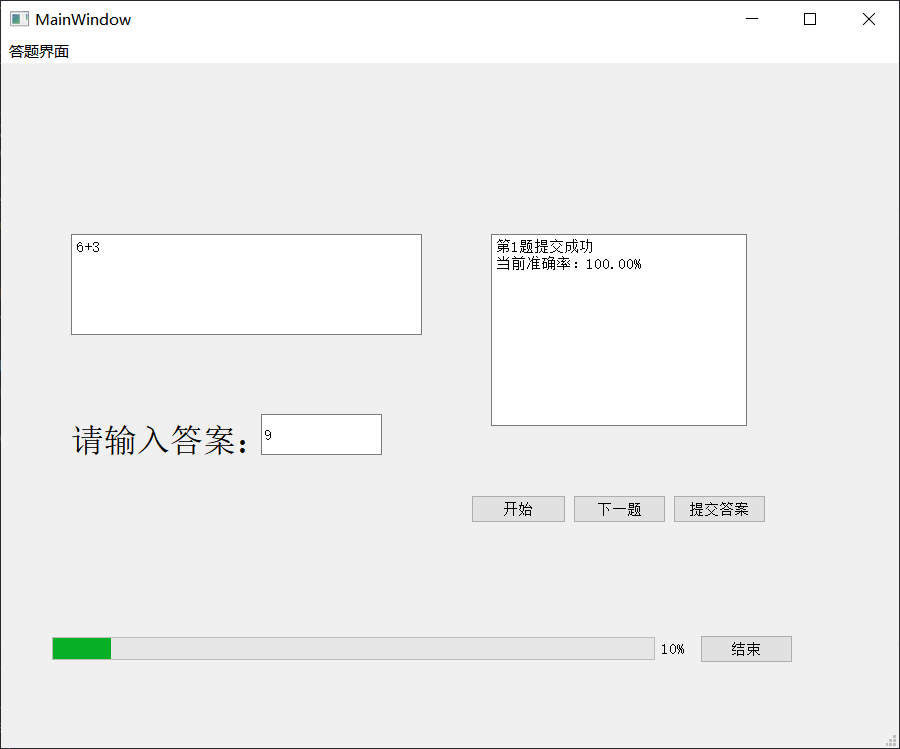900x749 pixels.
Task: Click the window icon in the title bar
Action: (17, 18)
